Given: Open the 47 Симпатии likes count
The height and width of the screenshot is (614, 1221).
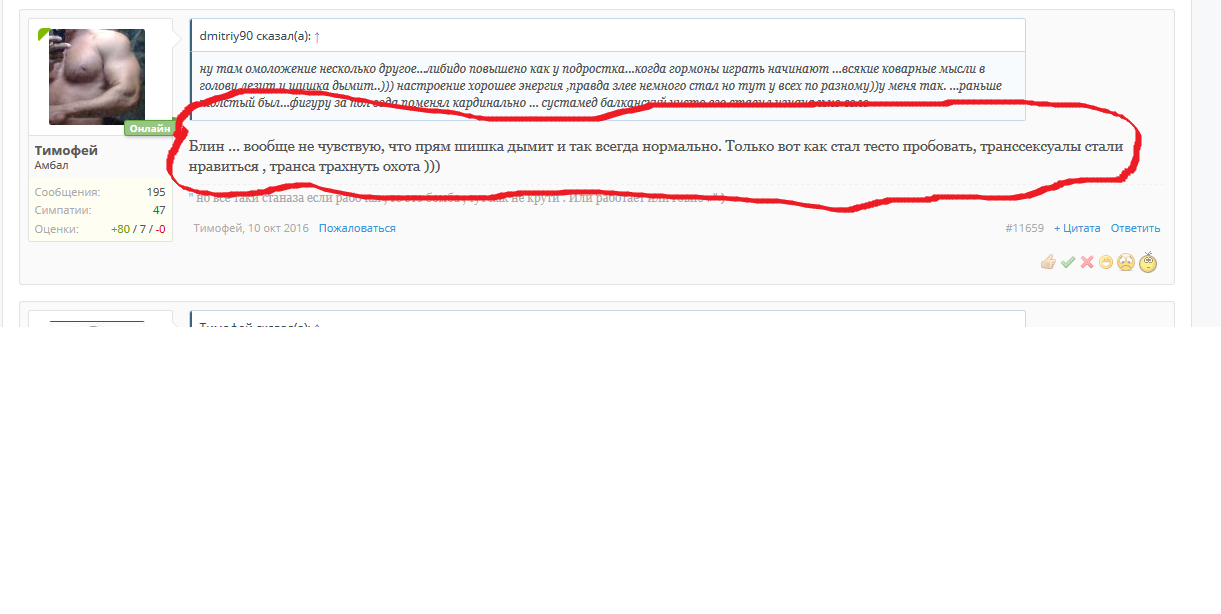Looking at the screenshot, I should 159,210.
